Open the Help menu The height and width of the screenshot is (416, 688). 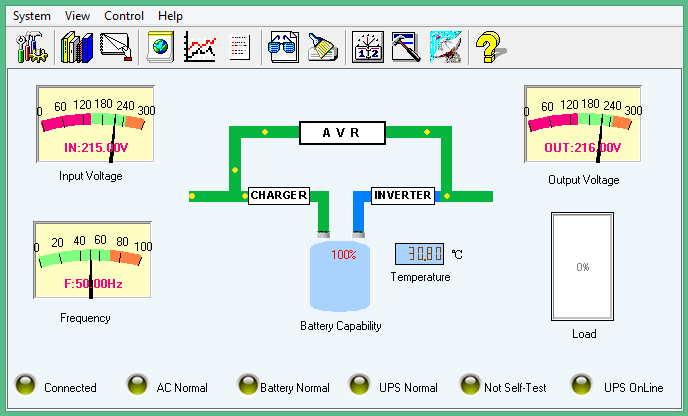(x=170, y=16)
